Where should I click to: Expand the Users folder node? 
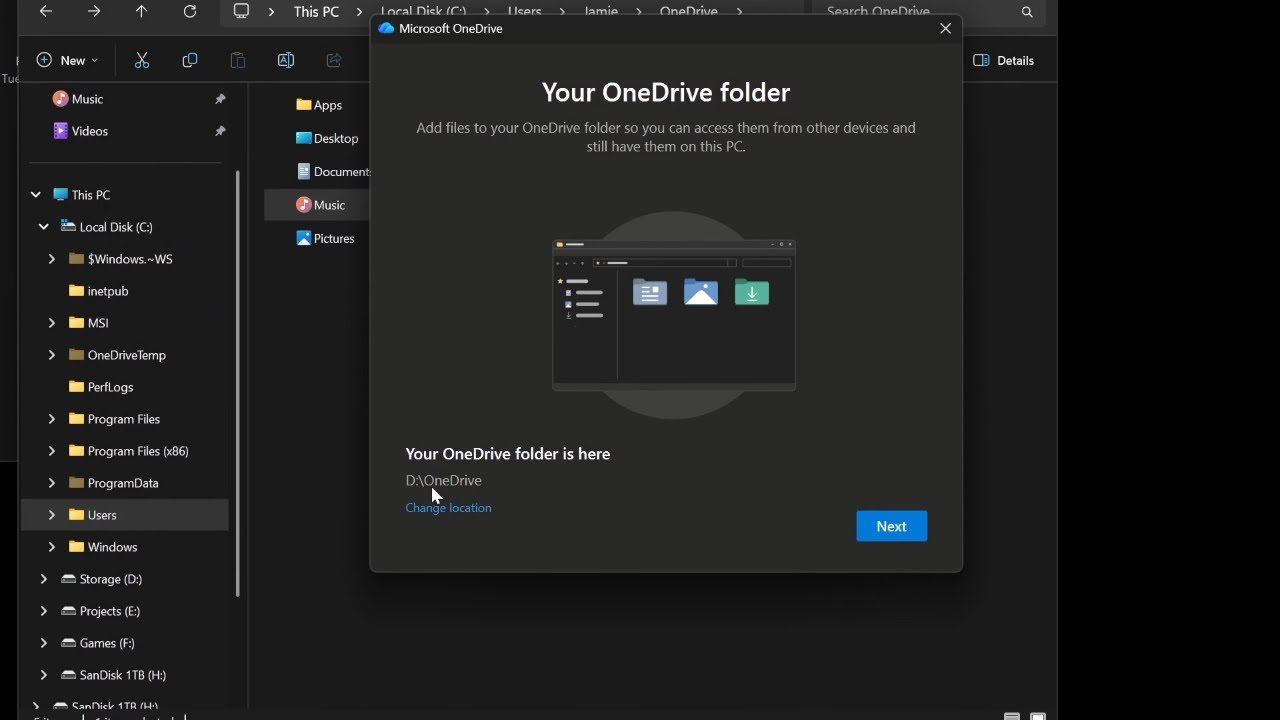pyautogui.click(x=52, y=515)
